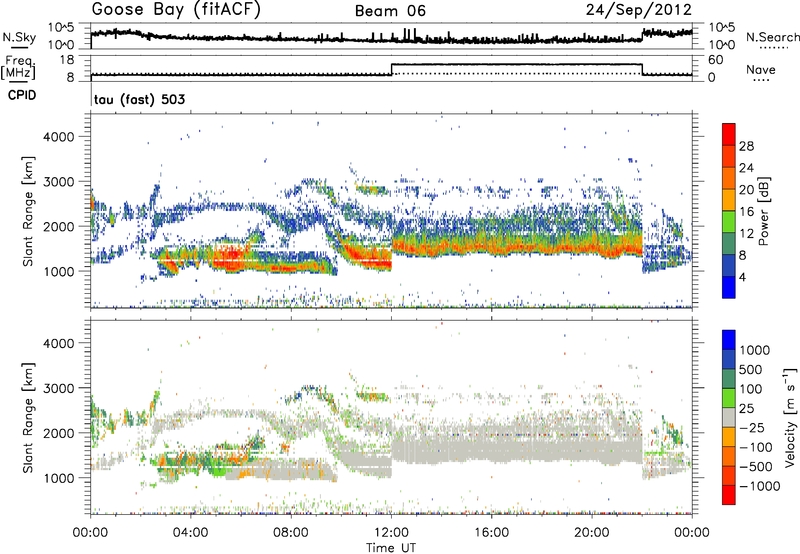Screen dimensions: 800x554
Task: Click the 'Nave' legend label
Action: [x=761, y=69]
